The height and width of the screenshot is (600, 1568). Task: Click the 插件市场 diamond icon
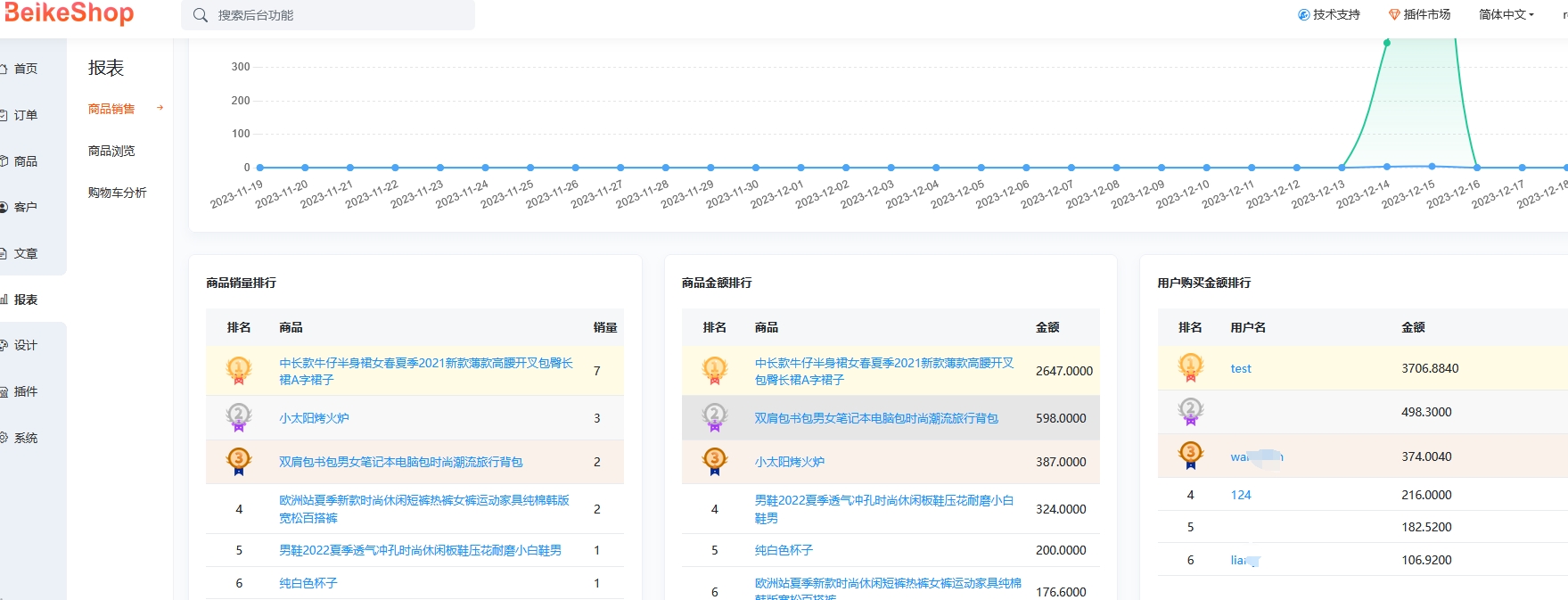tap(1394, 14)
